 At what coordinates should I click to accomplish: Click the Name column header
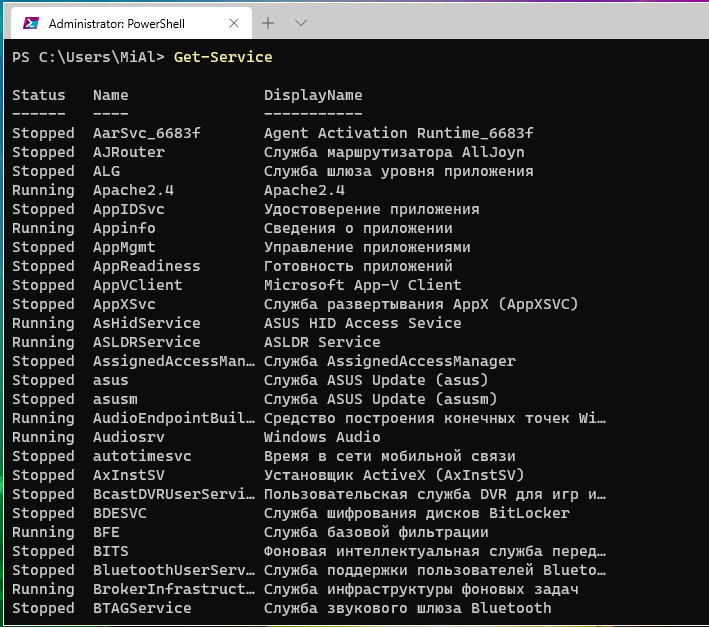pos(111,95)
